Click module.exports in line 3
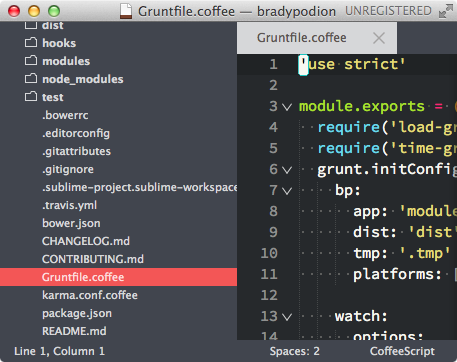457x362 pixels. tap(362, 107)
